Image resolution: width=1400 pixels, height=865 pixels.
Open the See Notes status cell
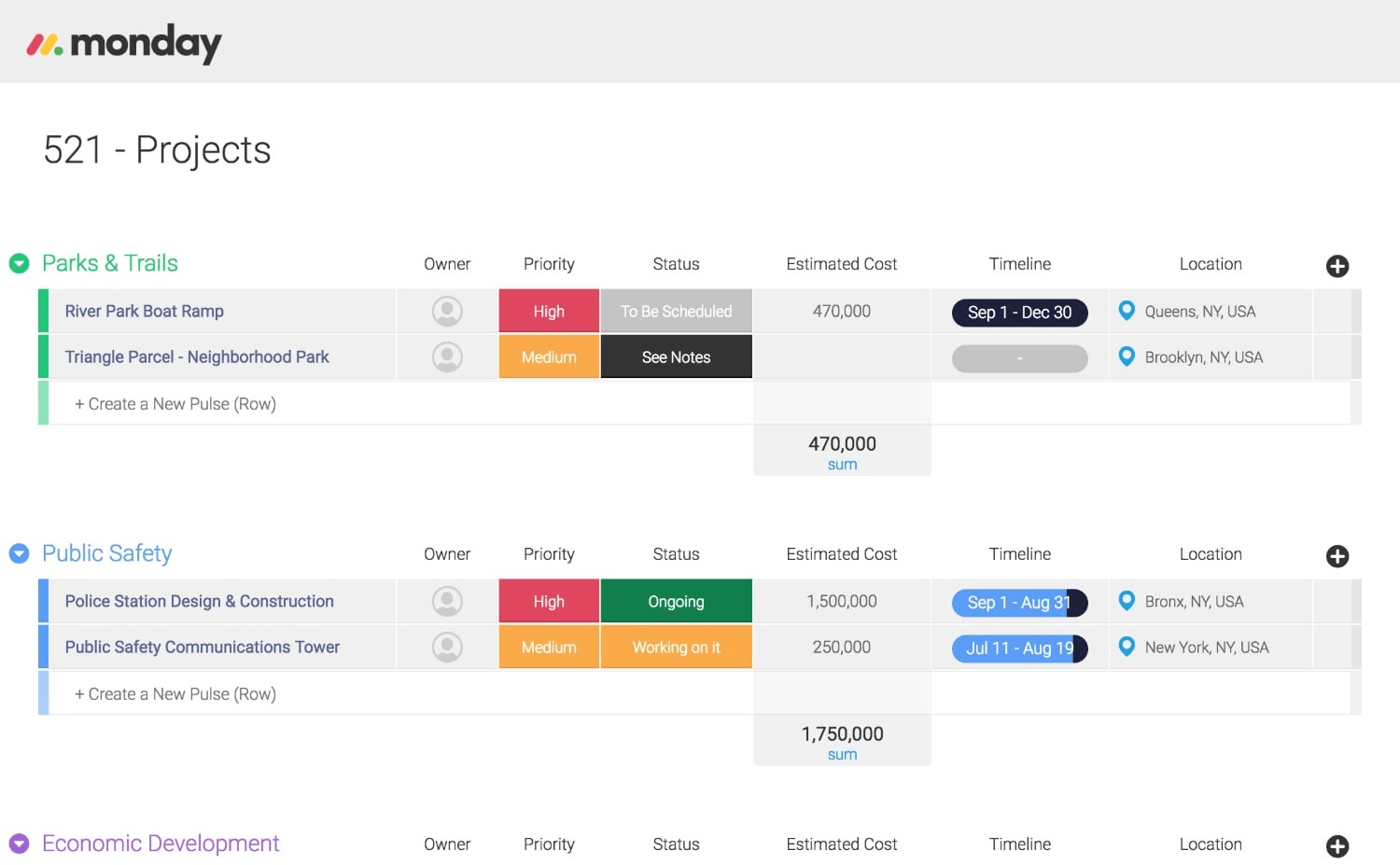677,357
